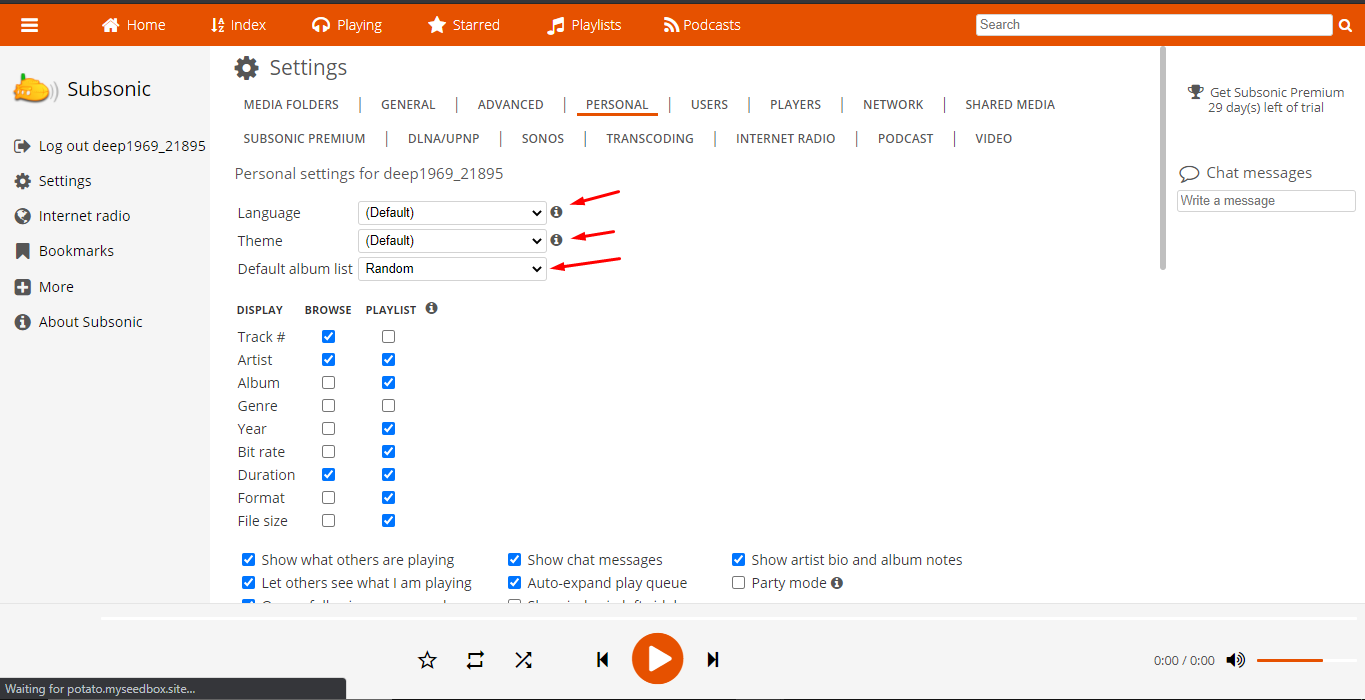The width and height of the screenshot is (1365, 700).
Task: Disable Show chat messages
Action: pyautogui.click(x=514, y=559)
